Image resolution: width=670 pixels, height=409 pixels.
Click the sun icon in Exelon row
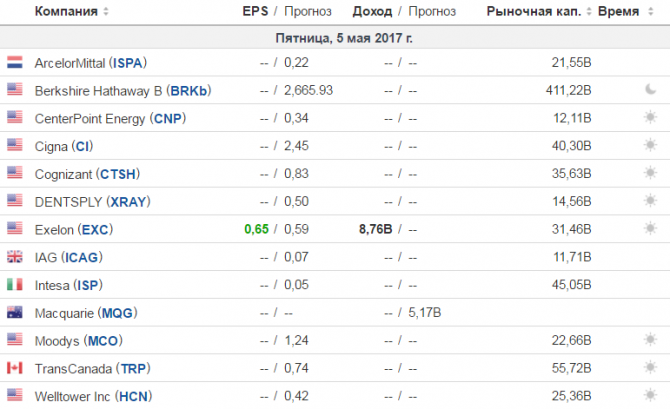tap(650, 229)
